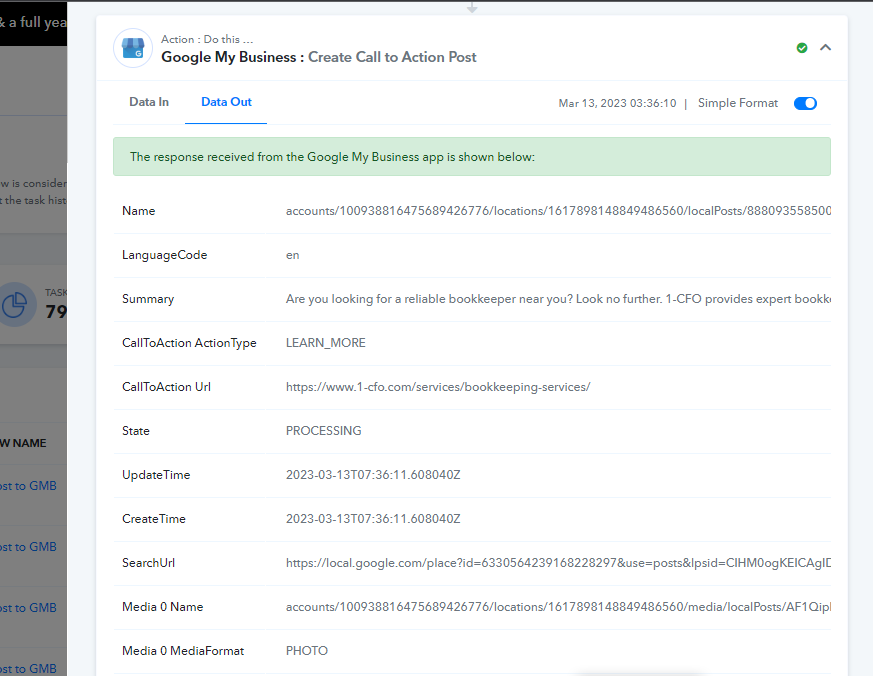
Task: Click the Name value accounts path
Action: pos(558,211)
